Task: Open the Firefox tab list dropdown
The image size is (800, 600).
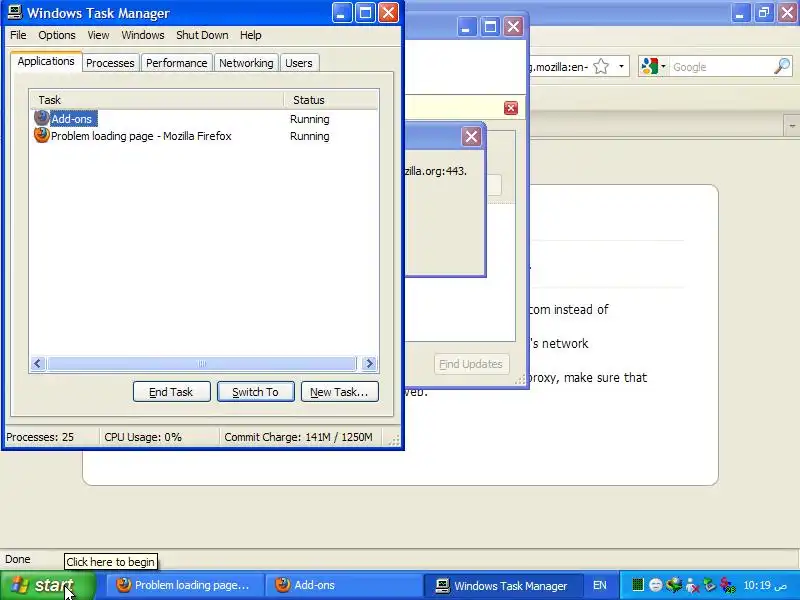Action: (792, 126)
